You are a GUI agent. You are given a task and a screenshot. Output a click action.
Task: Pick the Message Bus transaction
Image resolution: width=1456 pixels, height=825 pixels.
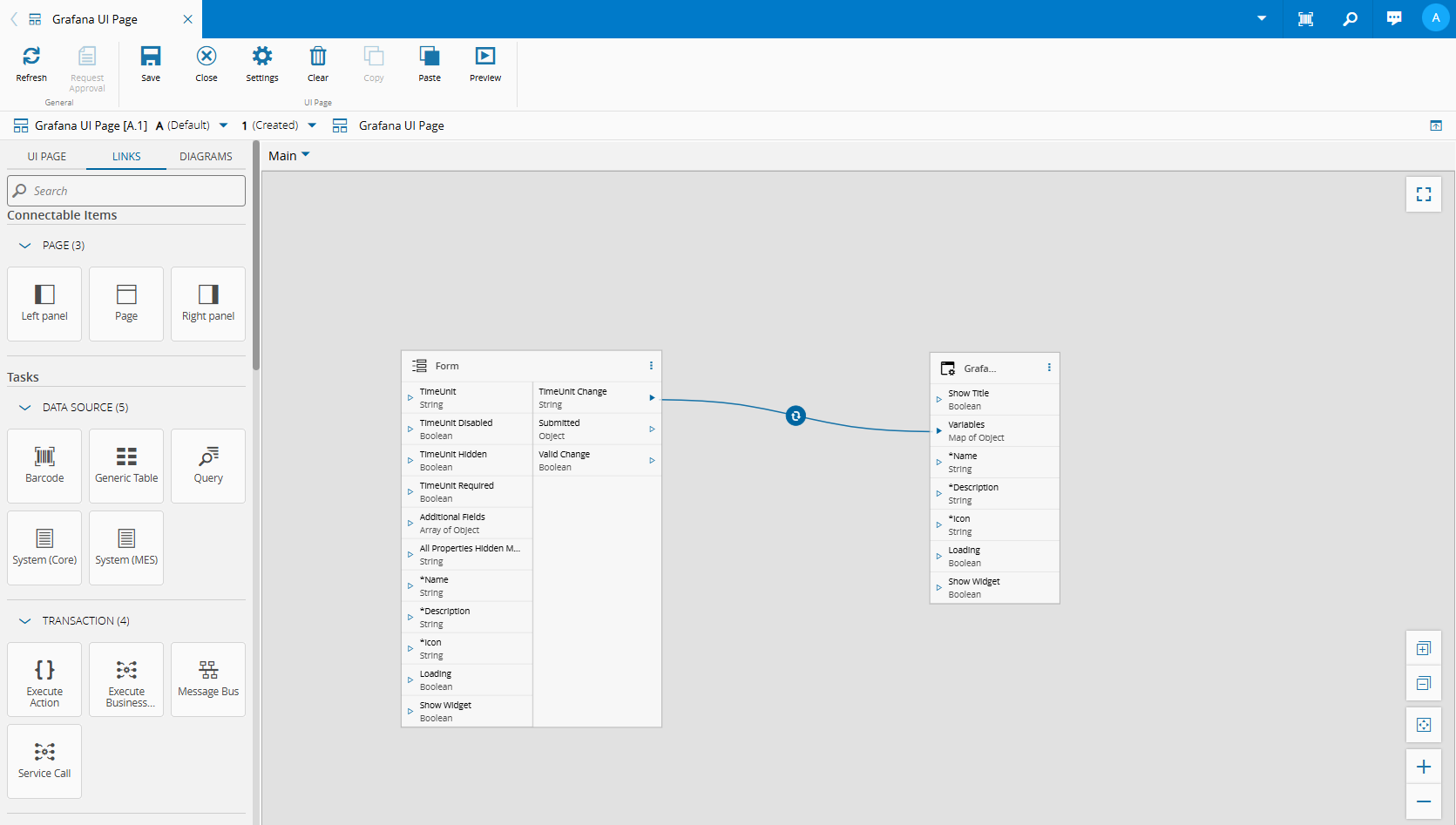click(x=208, y=680)
